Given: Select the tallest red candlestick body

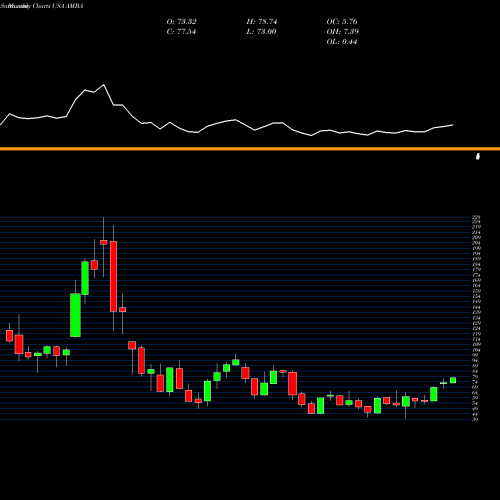Looking at the screenshot, I should tap(113, 276).
